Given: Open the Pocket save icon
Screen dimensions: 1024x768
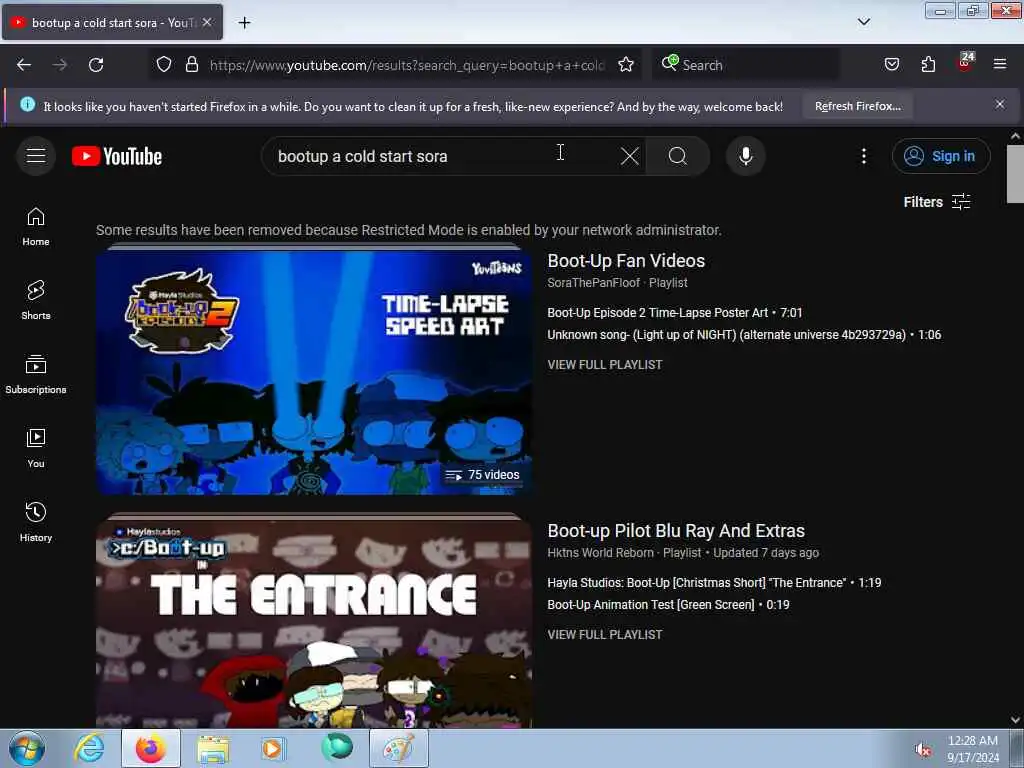Looking at the screenshot, I should pos(891,65).
